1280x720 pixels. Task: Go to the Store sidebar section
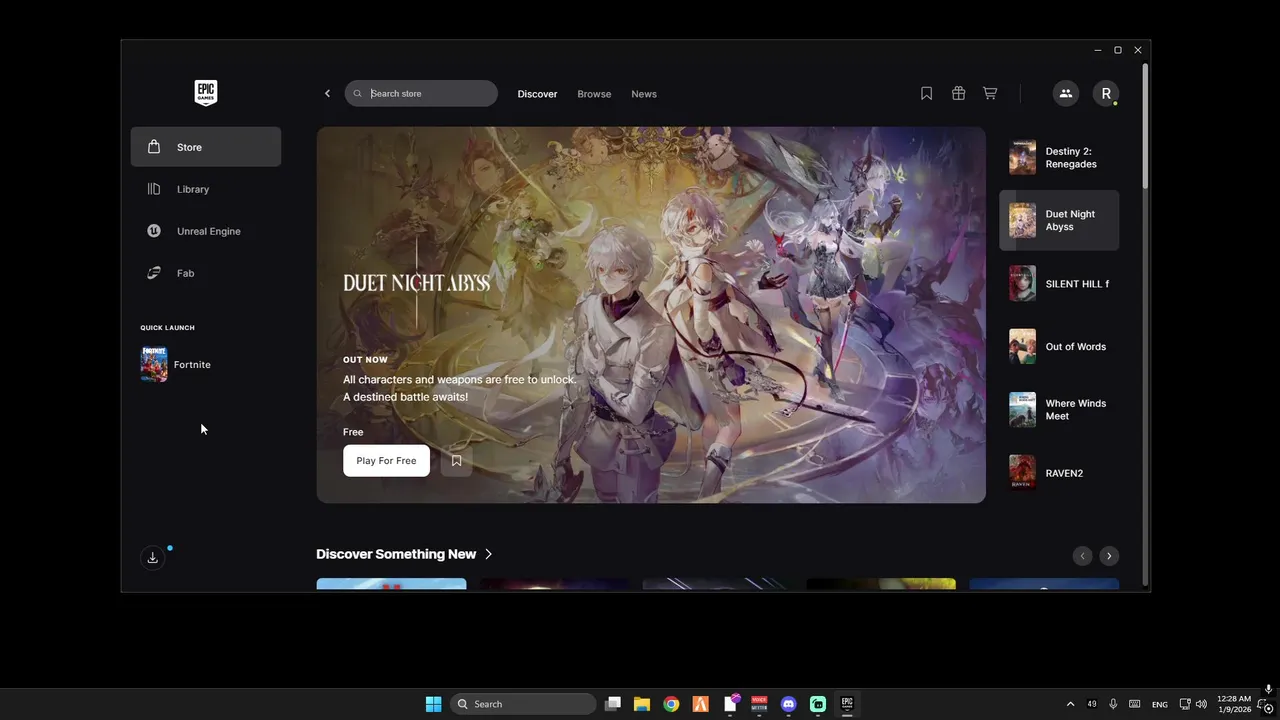(206, 147)
